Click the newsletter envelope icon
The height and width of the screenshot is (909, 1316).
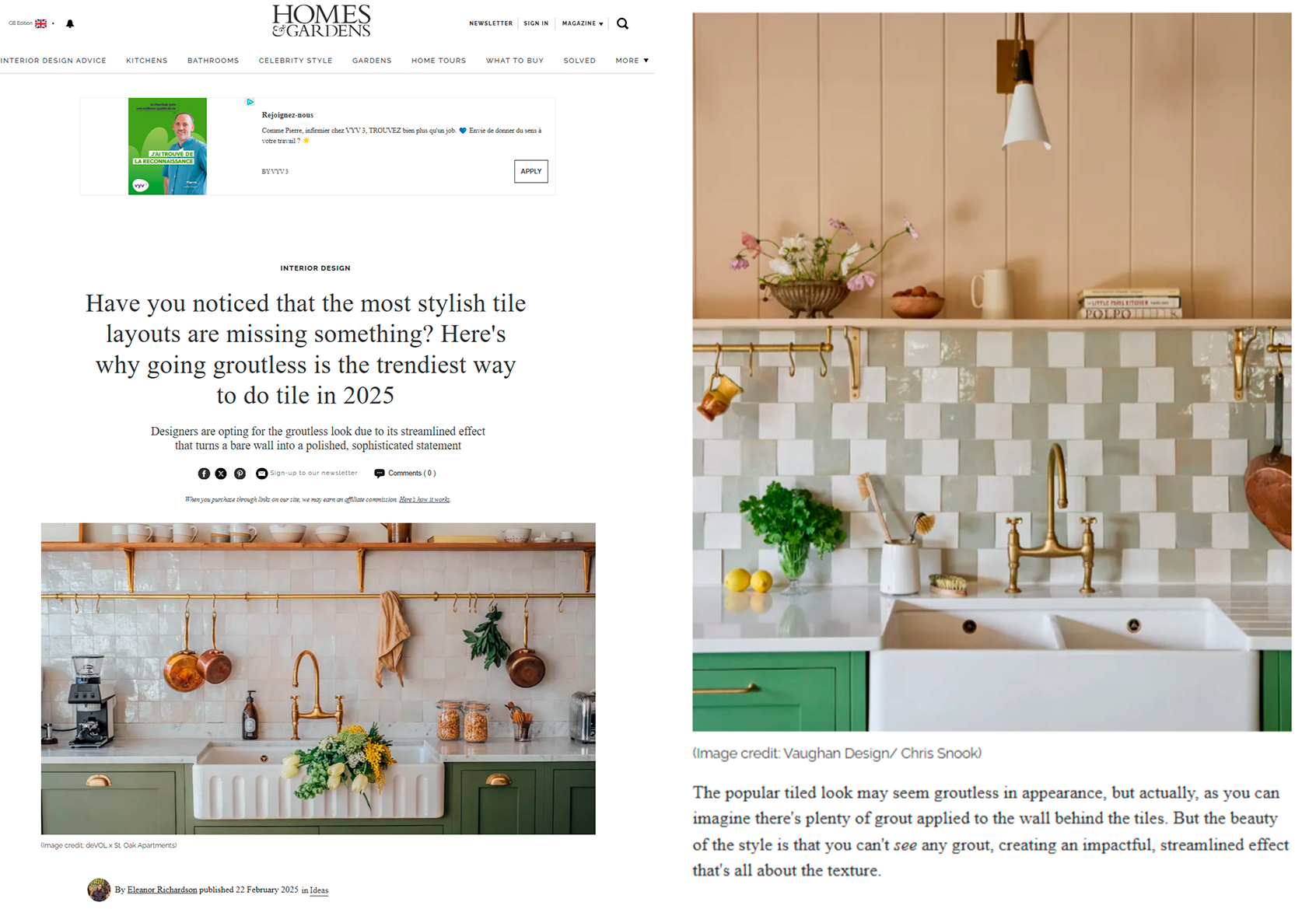pyautogui.click(x=262, y=474)
